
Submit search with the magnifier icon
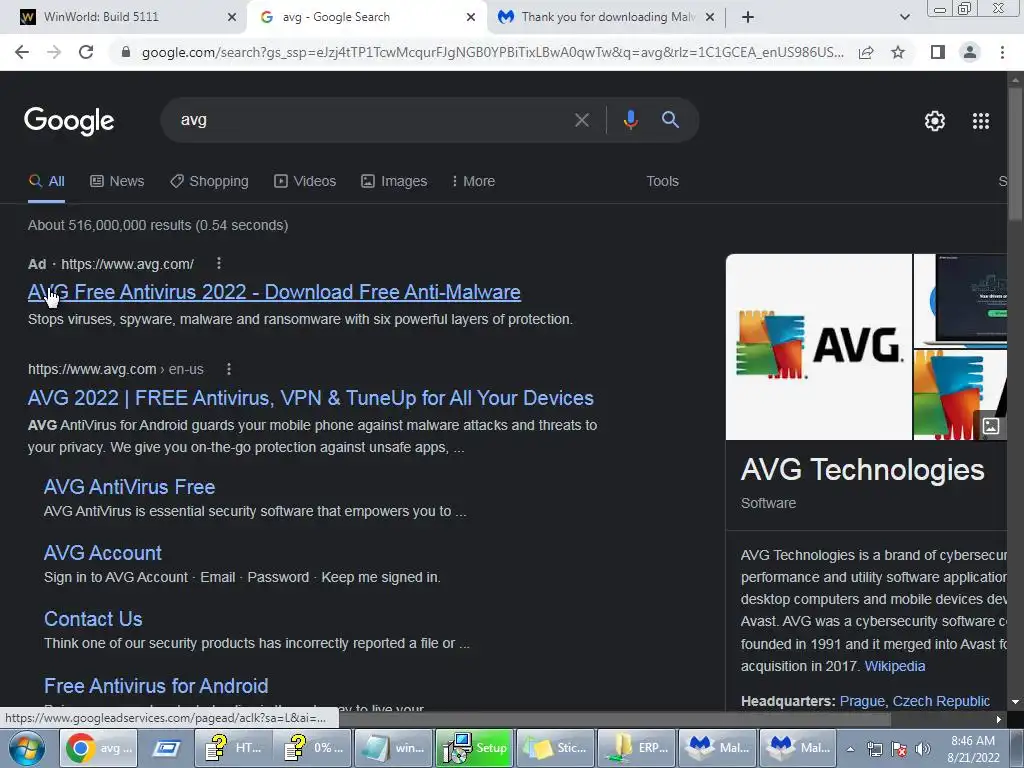pos(670,120)
